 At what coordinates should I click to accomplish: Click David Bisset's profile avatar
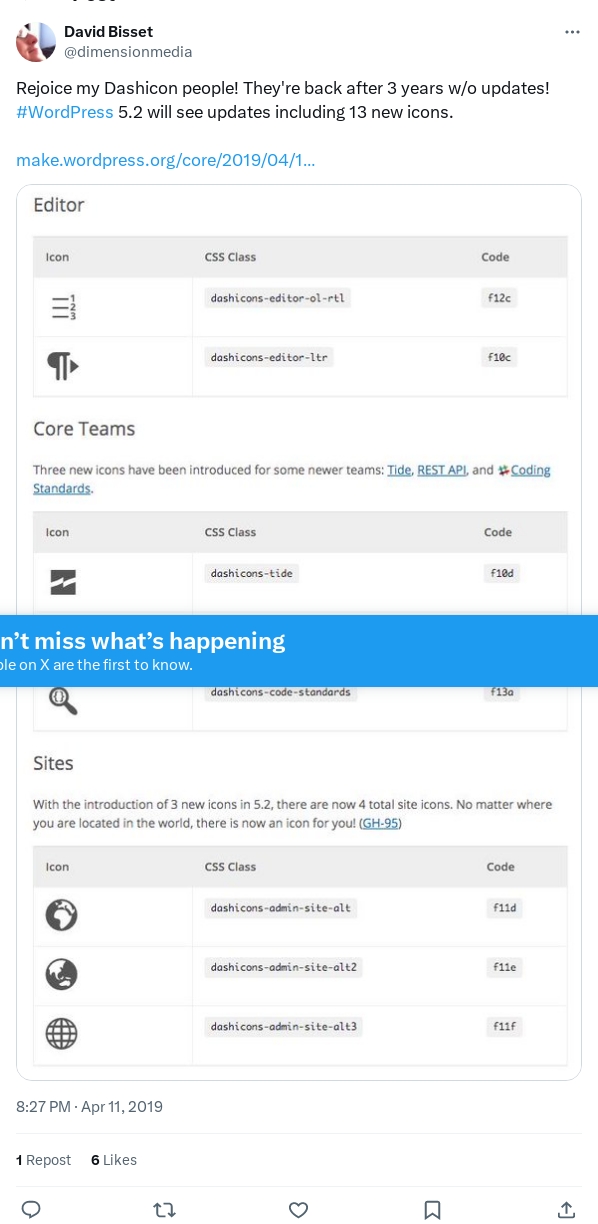click(36, 42)
